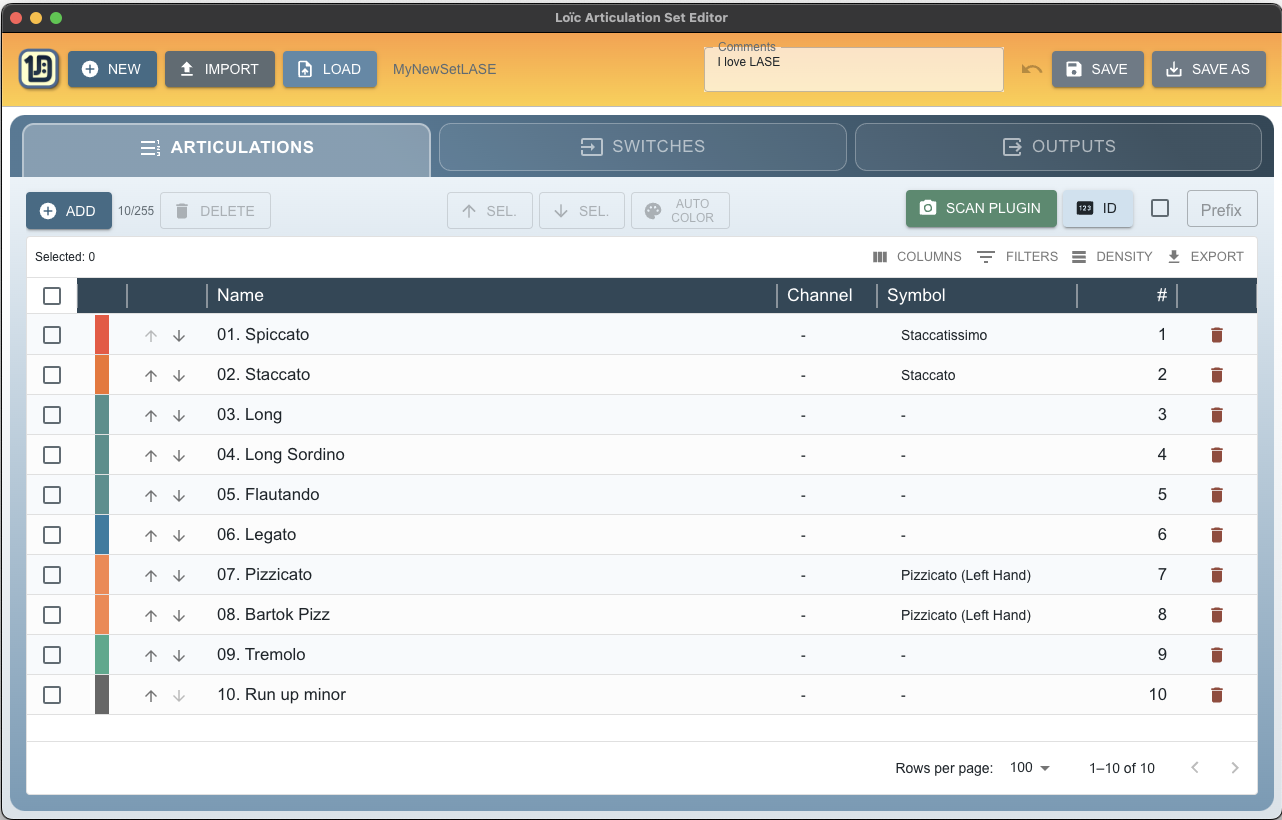Trash the 09. Tremolo articulation
The width and height of the screenshot is (1282, 820).
coord(1217,655)
